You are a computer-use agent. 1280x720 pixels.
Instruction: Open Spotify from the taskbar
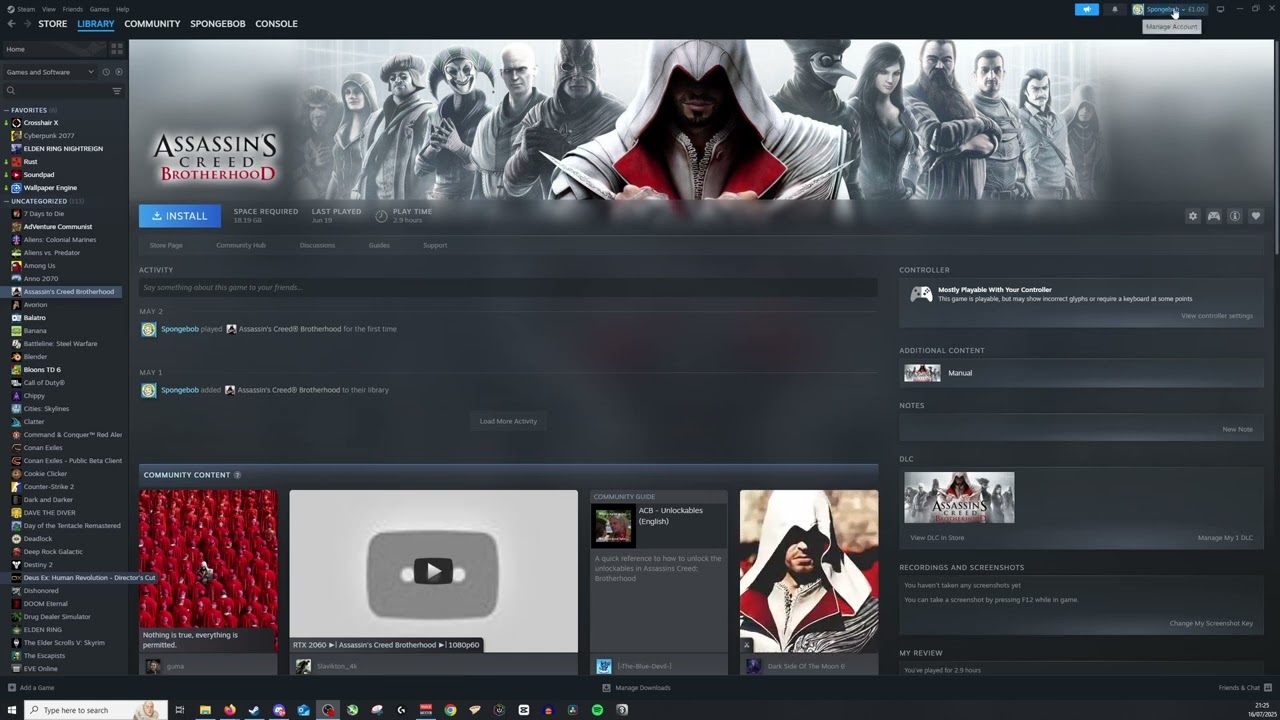click(x=597, y=710)
